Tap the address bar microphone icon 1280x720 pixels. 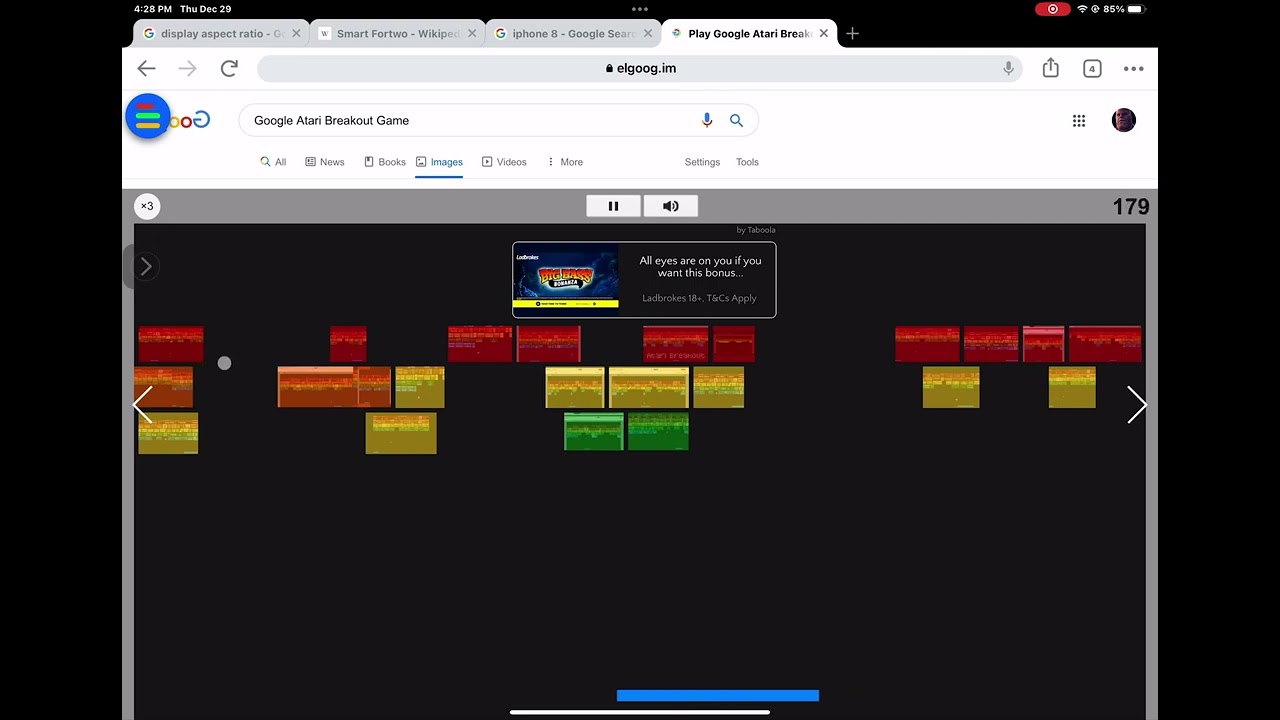point(1008,68)
